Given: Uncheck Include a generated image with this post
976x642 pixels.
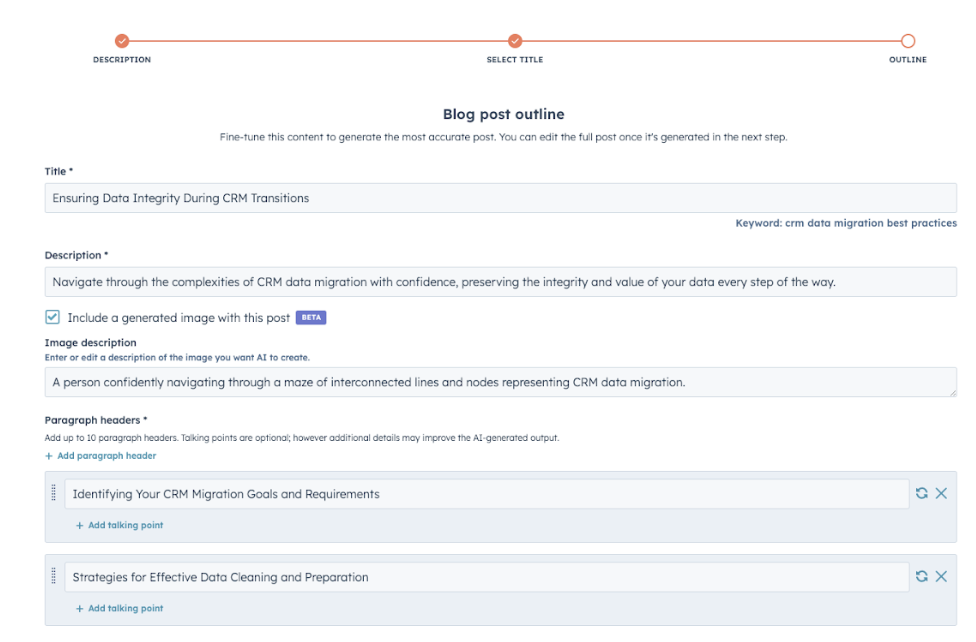Looking at the screenshot, I should tap(52, 317).
